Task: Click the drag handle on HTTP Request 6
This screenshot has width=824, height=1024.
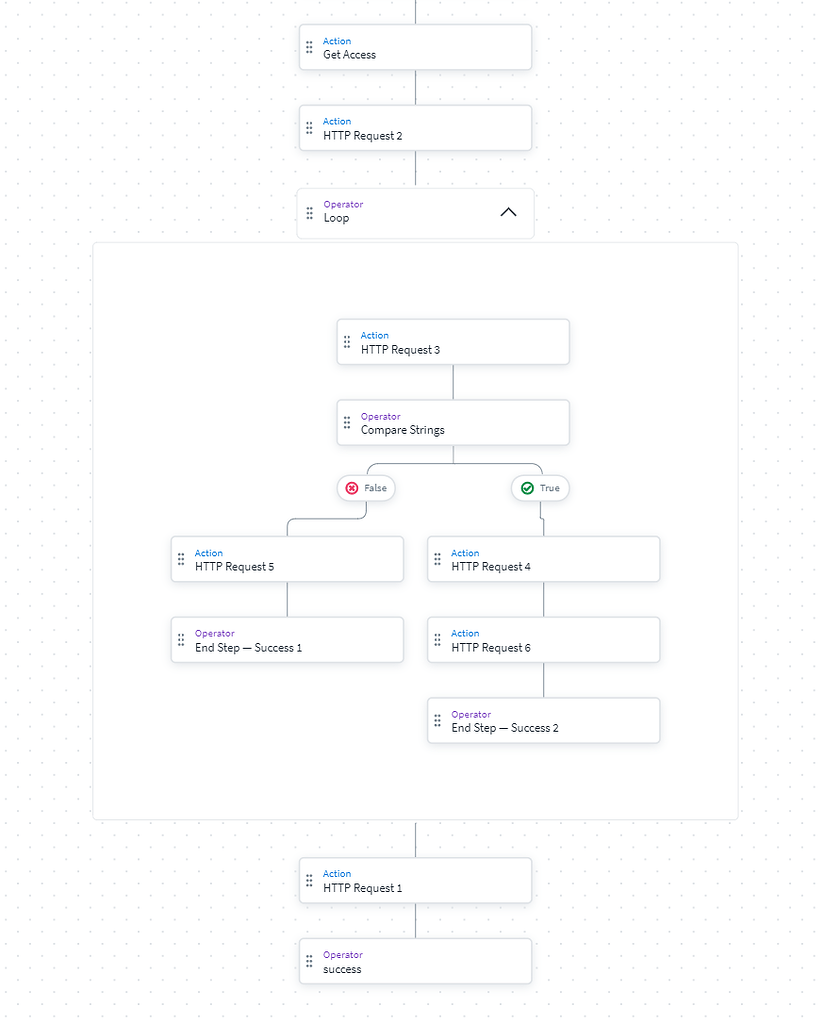Action: [437, 640]
